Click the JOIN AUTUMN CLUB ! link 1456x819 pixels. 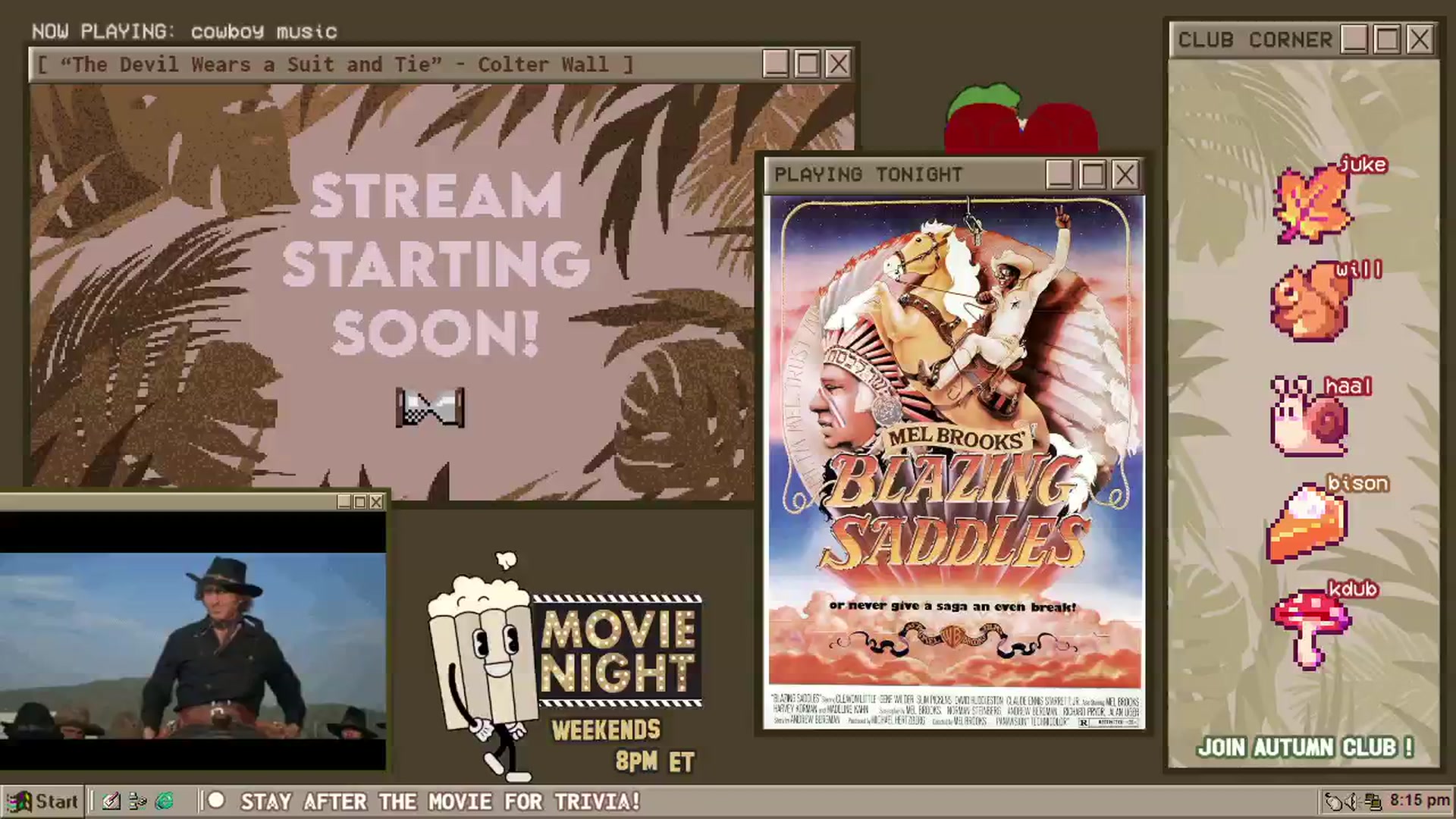(x=1305, y=748)
